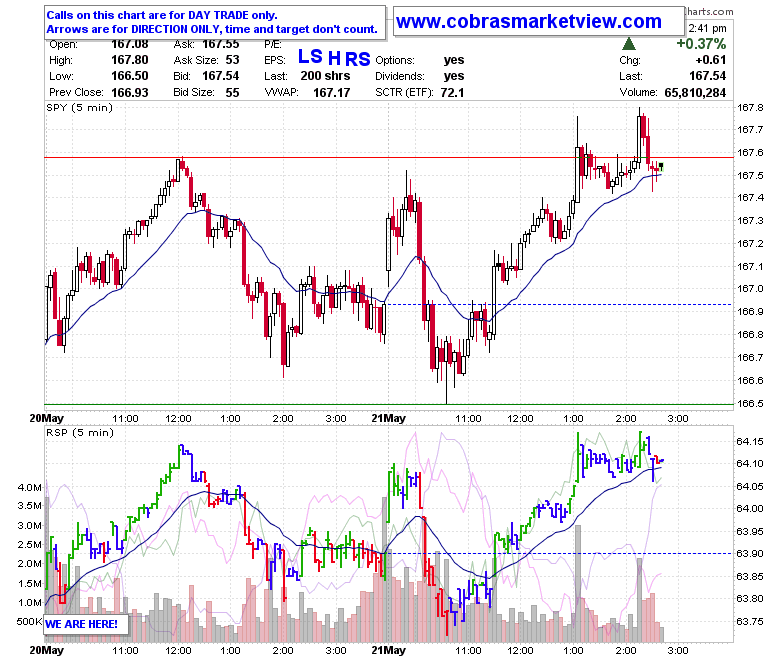This screenshot has height=659, width=780.
Task: Click the 2:41 pm timestamp
Action: click(x=707, y=28)
